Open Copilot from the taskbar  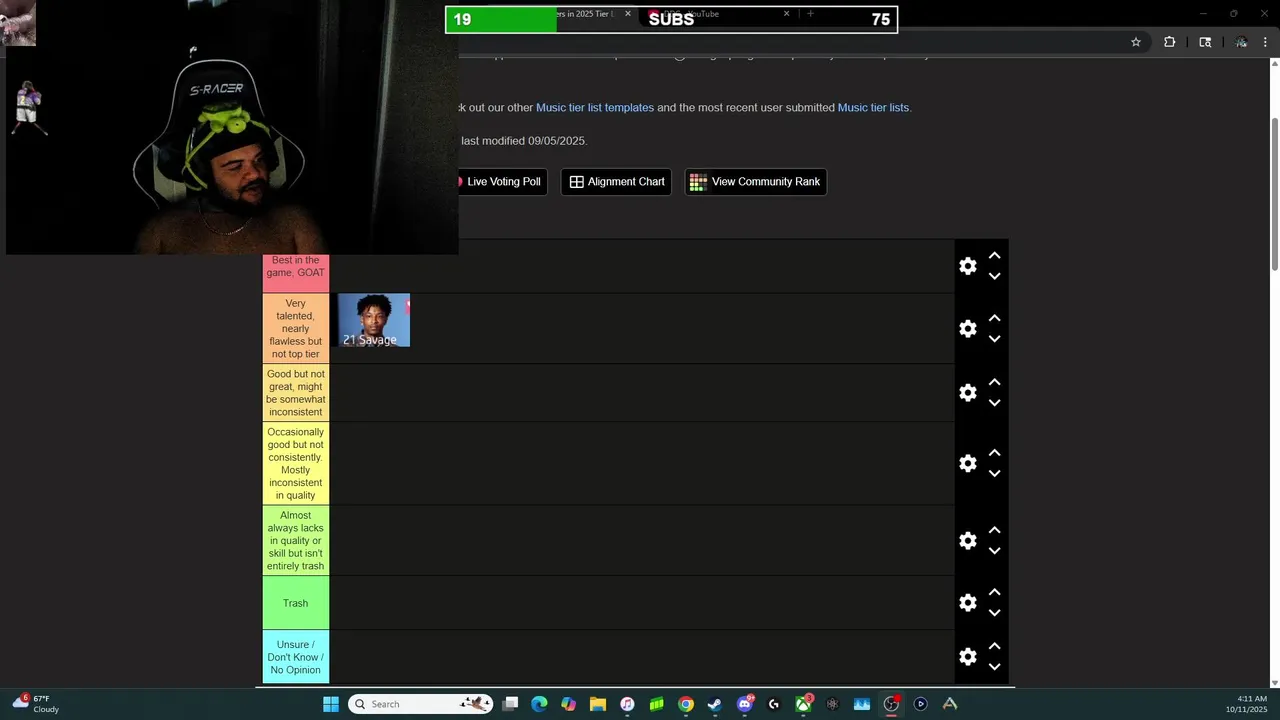point(568,704)
